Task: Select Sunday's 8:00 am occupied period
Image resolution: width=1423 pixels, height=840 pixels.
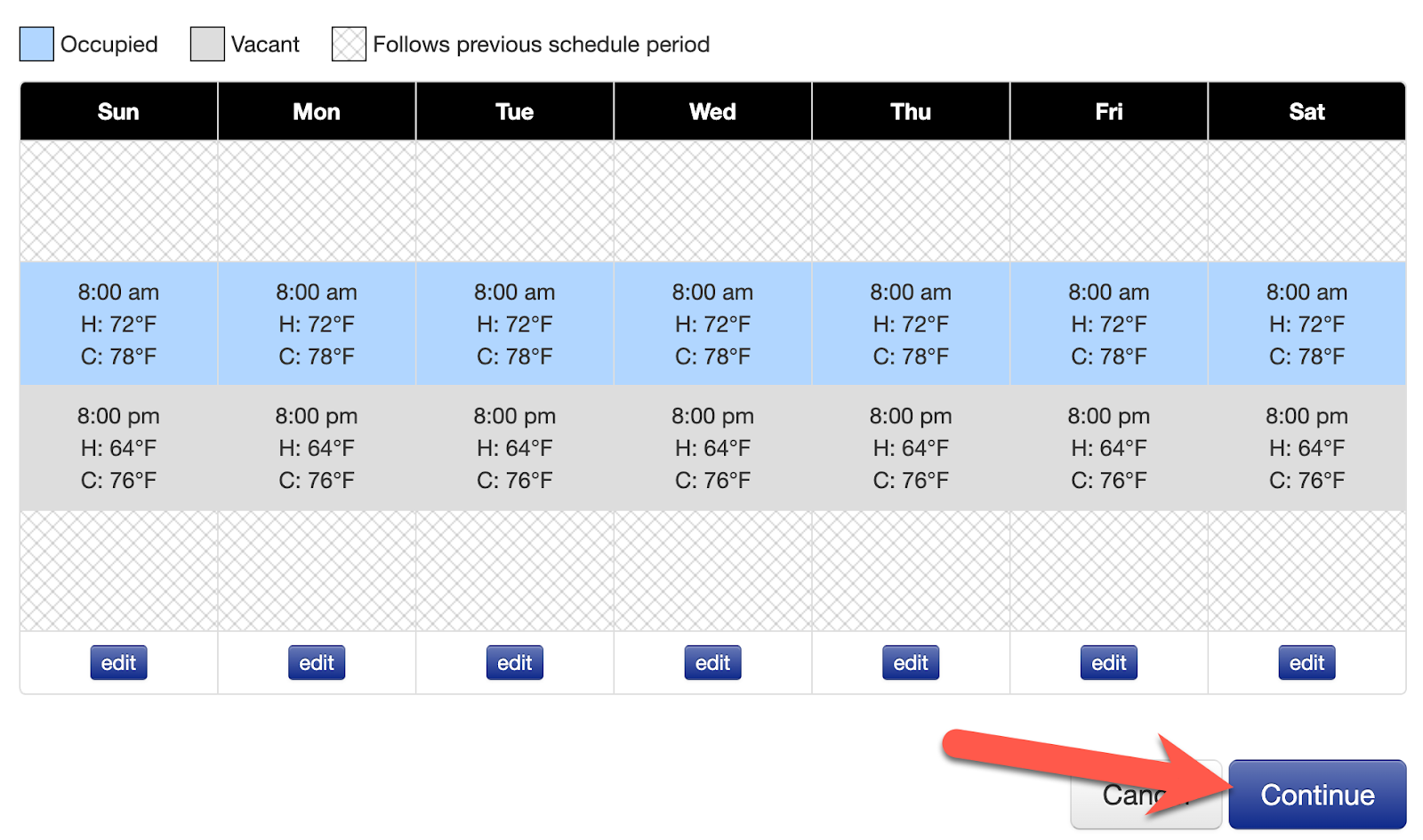Action: tap(118, 324)
